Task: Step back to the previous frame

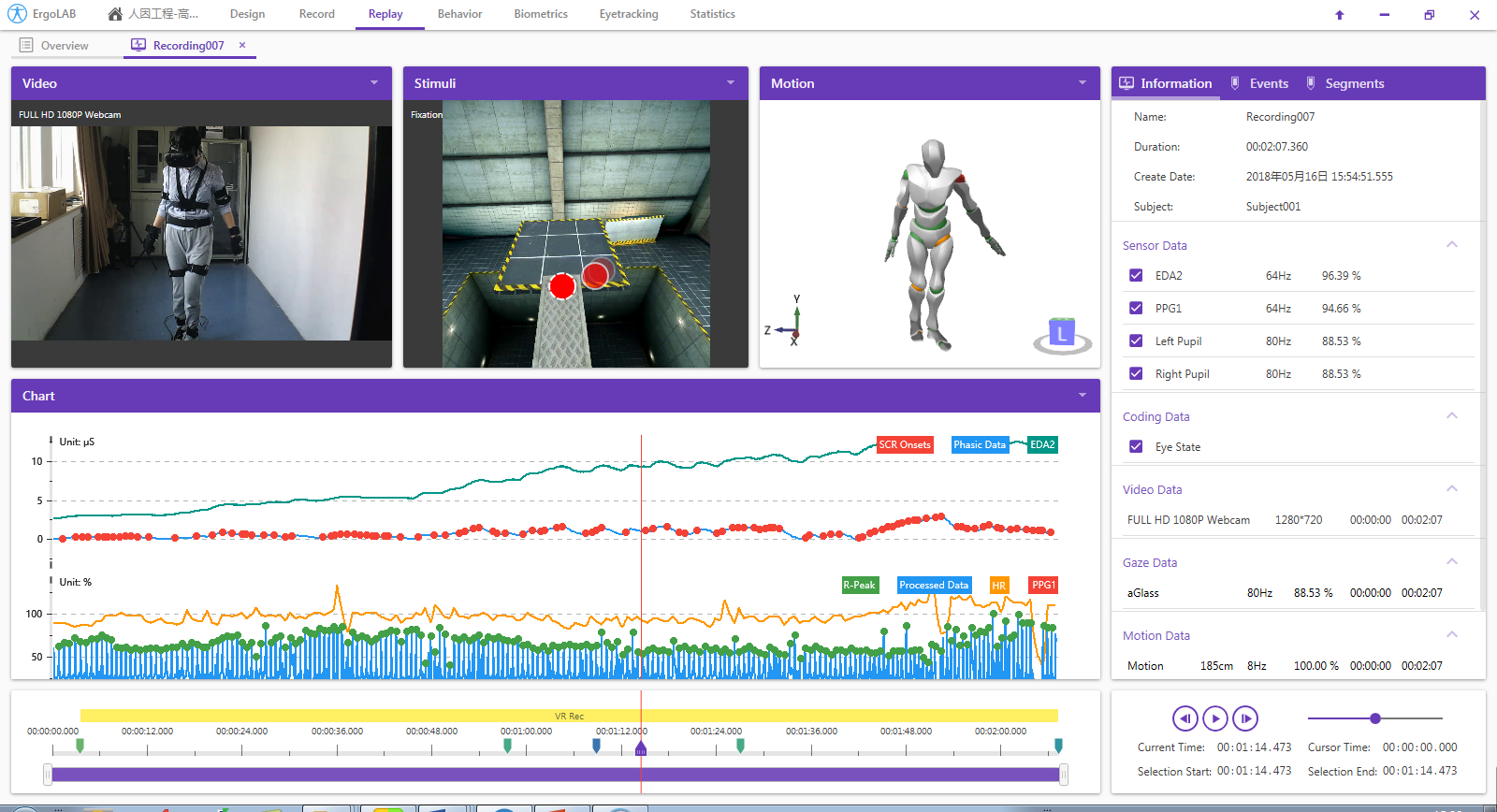Action: coord(1185,718)
